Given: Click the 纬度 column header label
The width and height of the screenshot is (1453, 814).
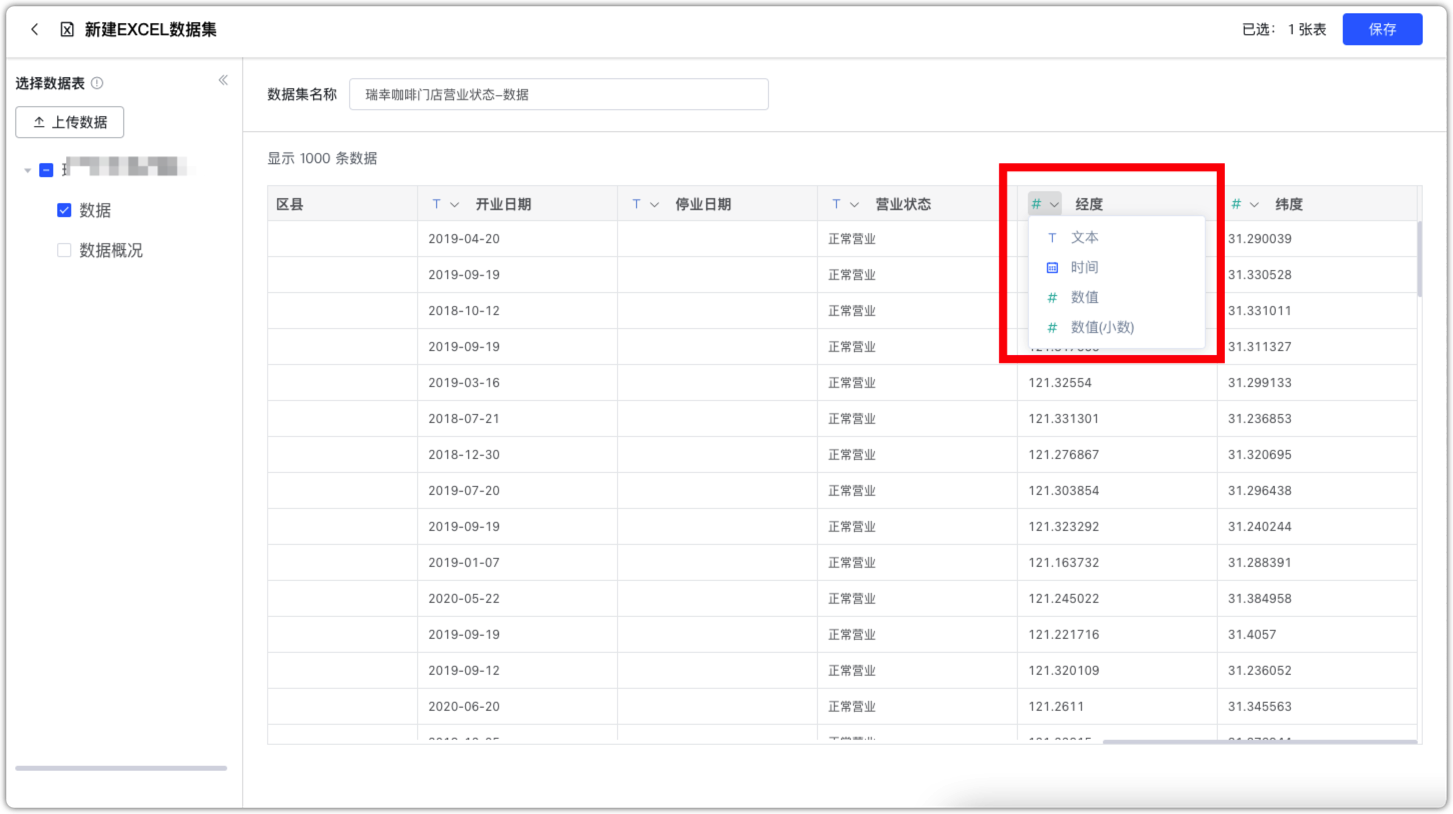Looking at the screenshot, I should pos(1289,204).
